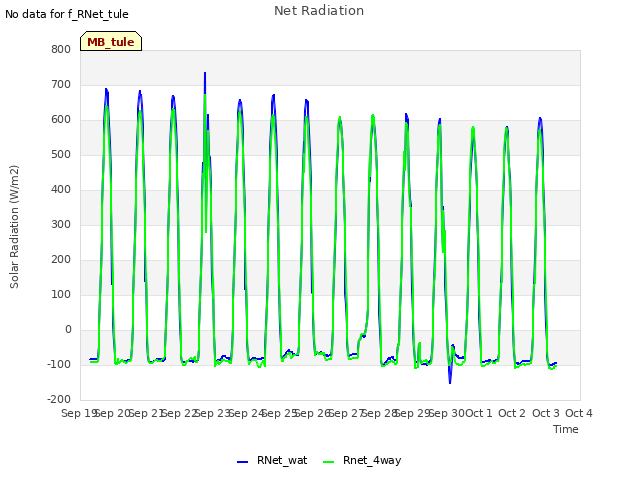
Task: Click the 700 y-axis tick label
Action: [x=61, y=84]
